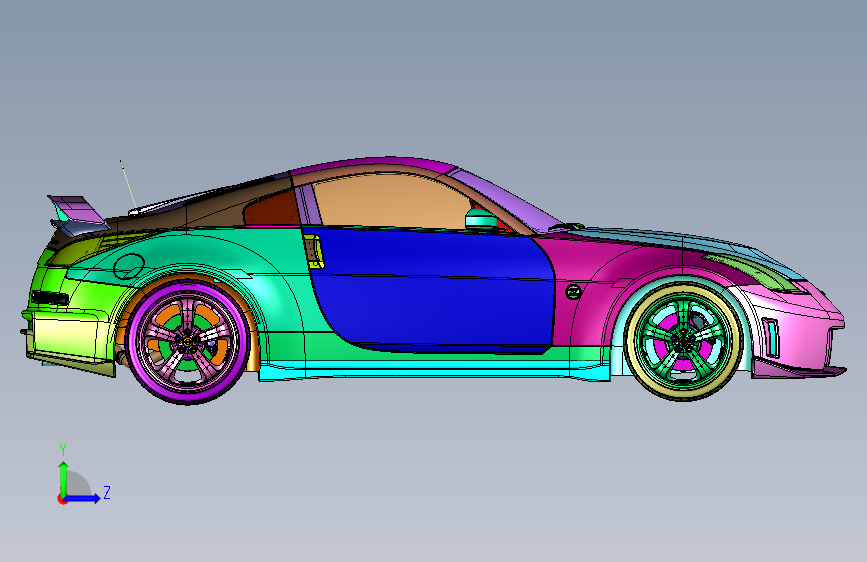Select the round emblem on front fender
Screen dimensions: 867x562
tap(573, 292)
